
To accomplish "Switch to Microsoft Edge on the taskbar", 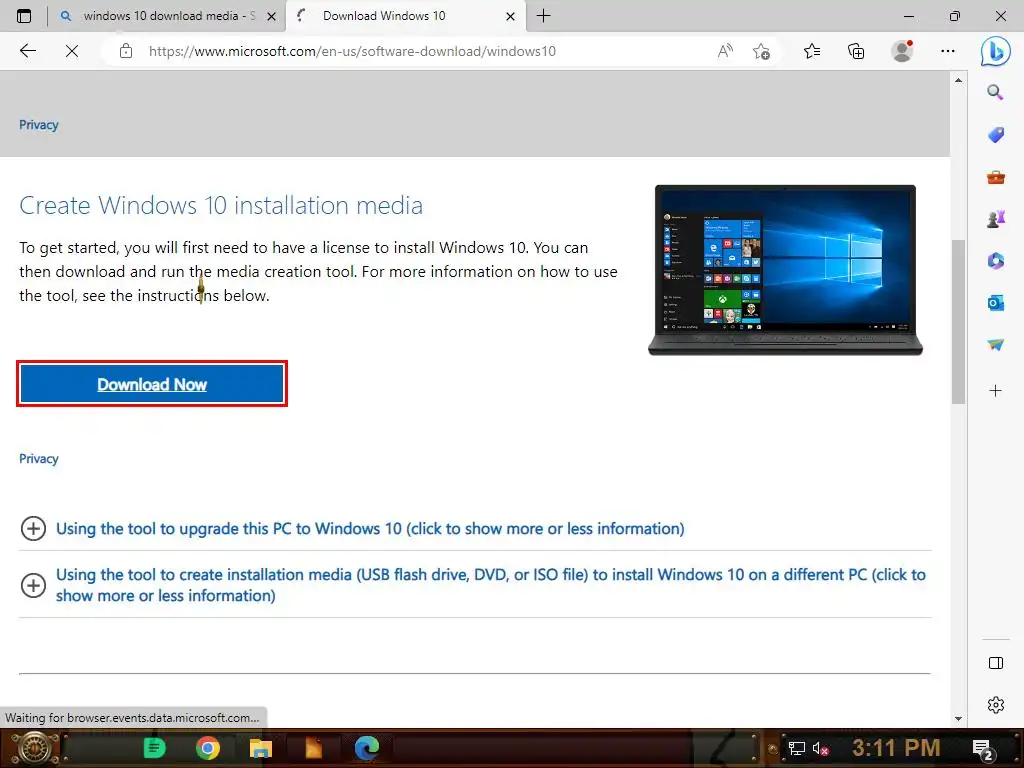I will [367, 748].
